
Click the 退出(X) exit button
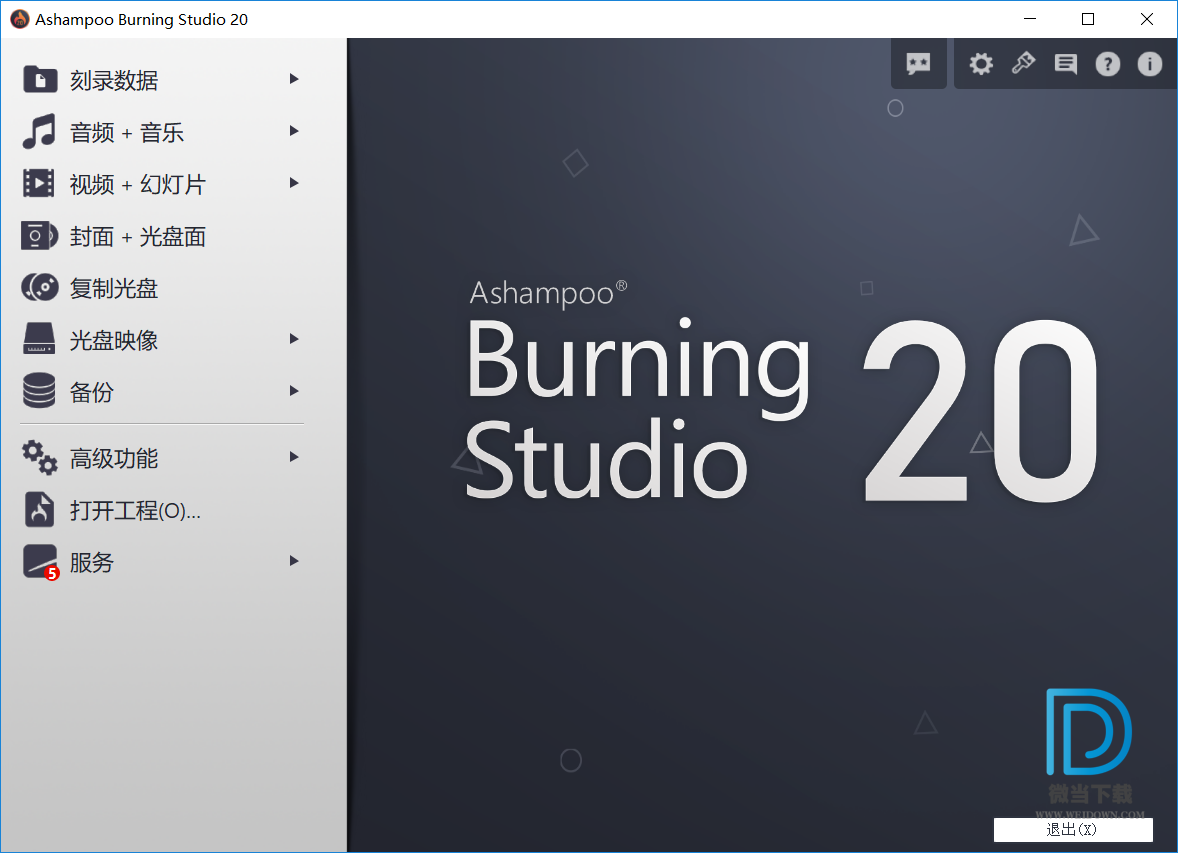(x=1073, y=830)
